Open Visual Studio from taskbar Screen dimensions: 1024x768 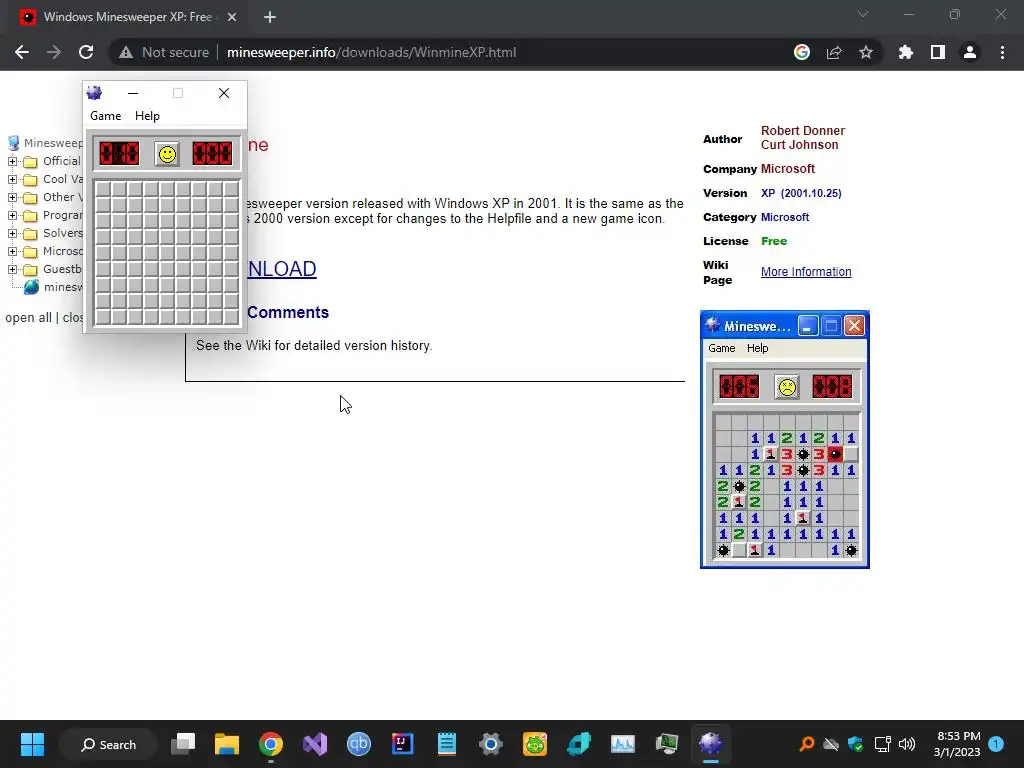click(315, 744)
